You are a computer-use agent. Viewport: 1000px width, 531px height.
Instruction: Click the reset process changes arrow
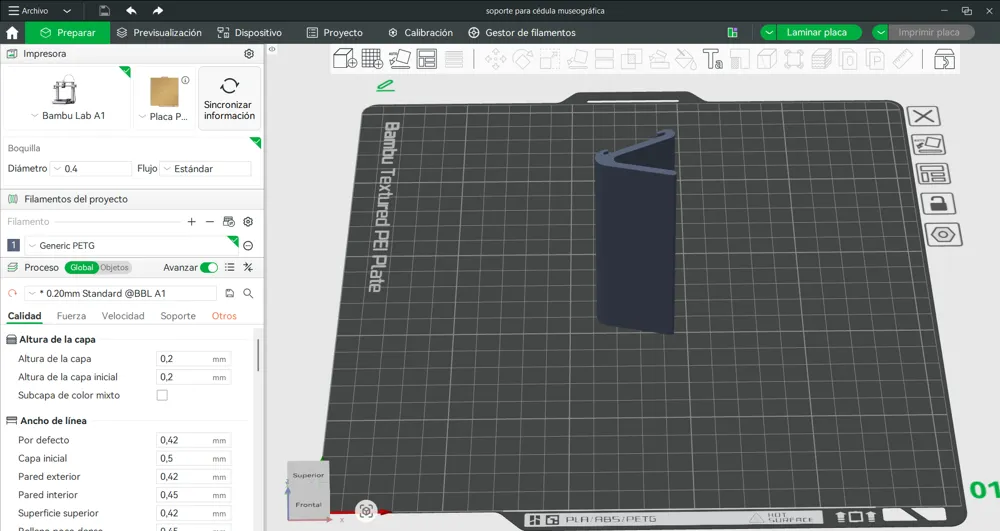point(12,293)
